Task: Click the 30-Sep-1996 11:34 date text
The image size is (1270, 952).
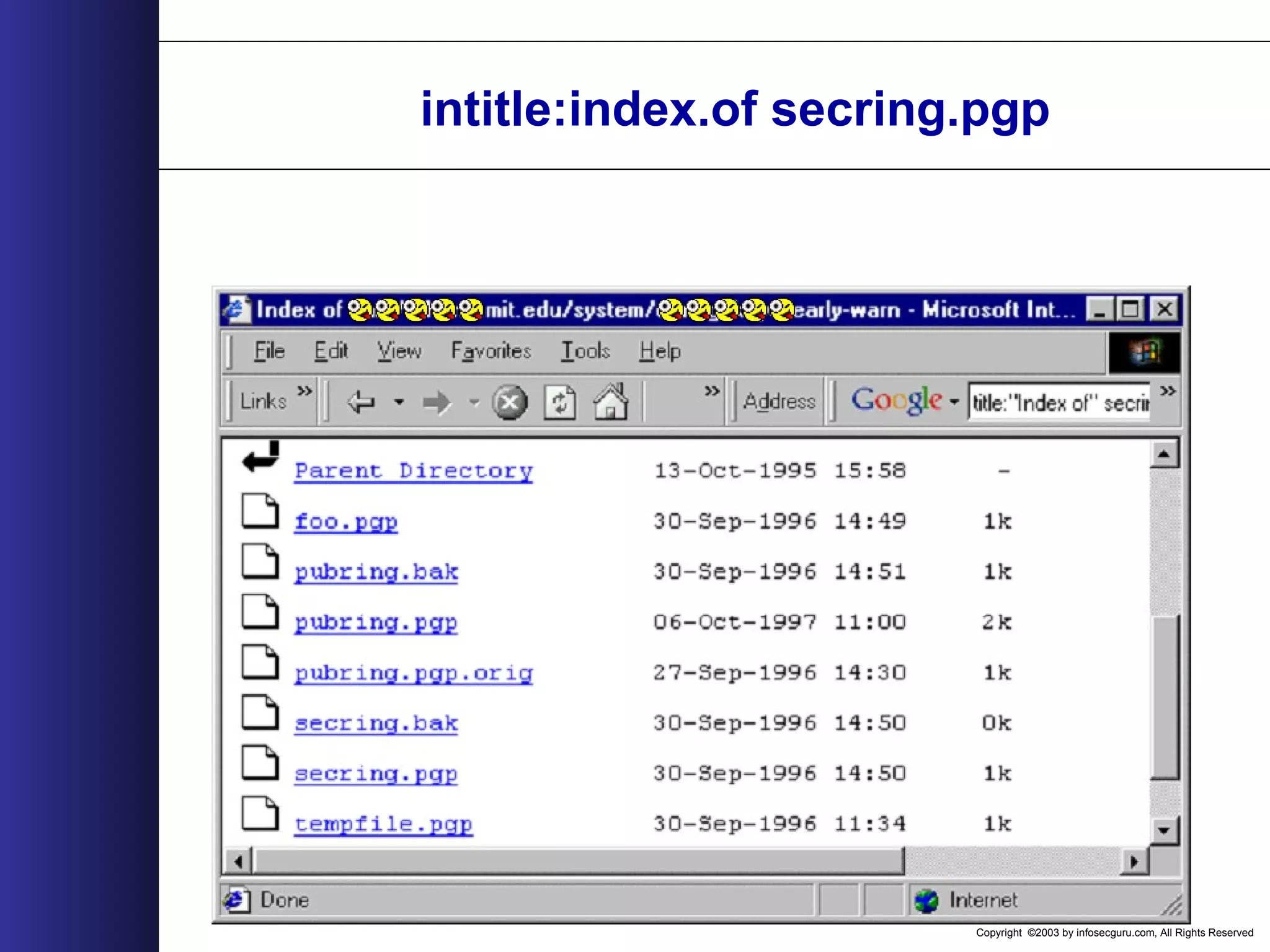Action: (779, 824)
